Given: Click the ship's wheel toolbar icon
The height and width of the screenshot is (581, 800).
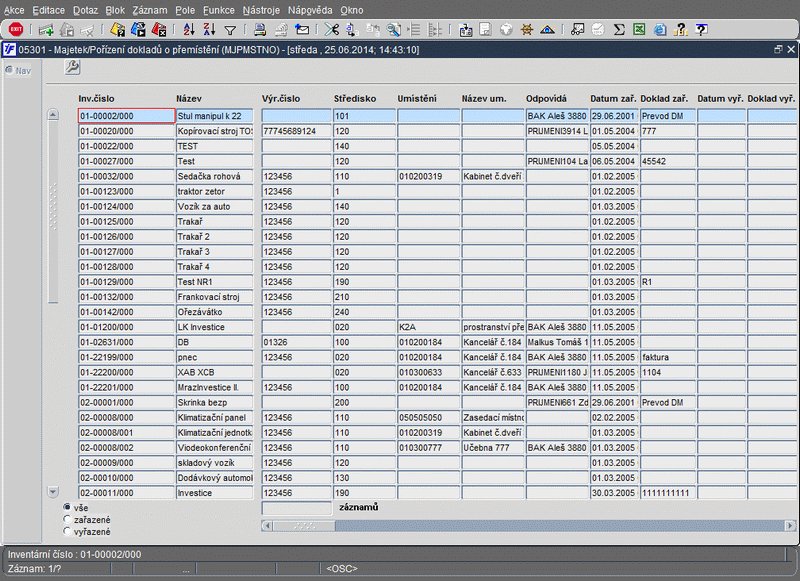Looking at the screenshot, I should pyautogui.click(x=527, y=29).
